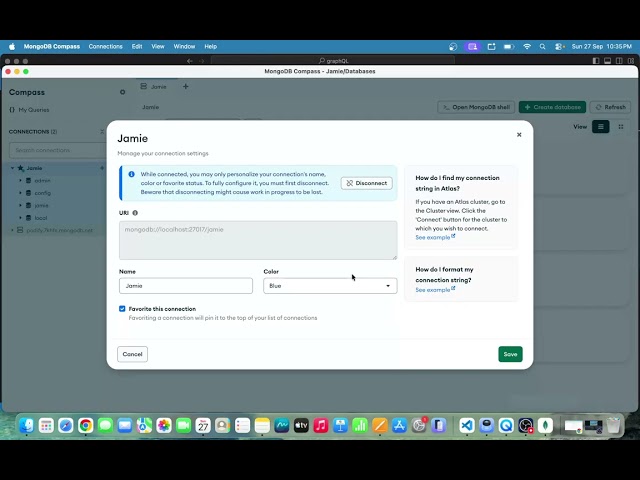Image resolution: width=640 pixels, height=480 pixels.
Task: Add a new tab with plus icon
Action: (x=186, y=87)
